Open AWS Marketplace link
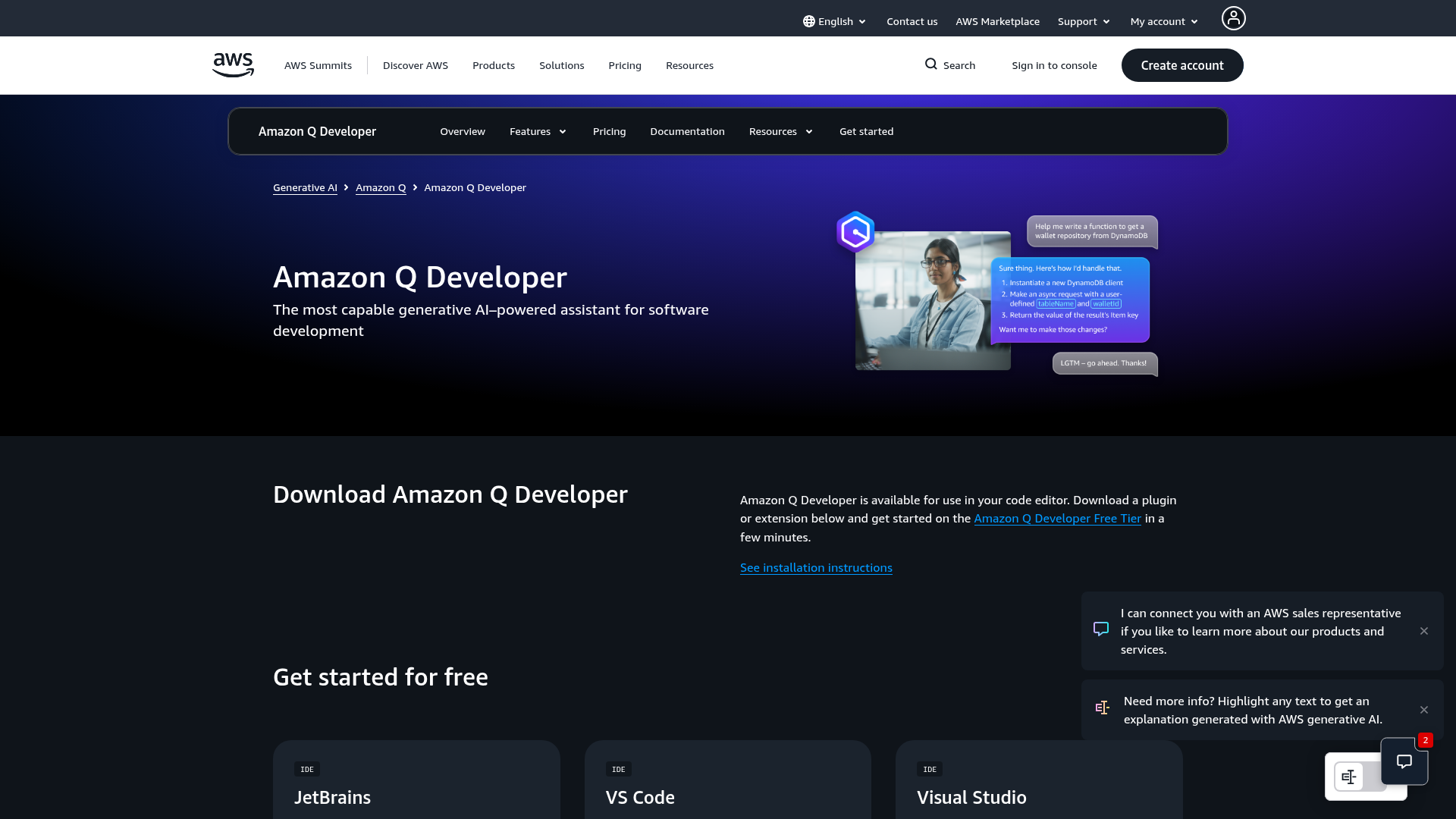 [997, 21]
